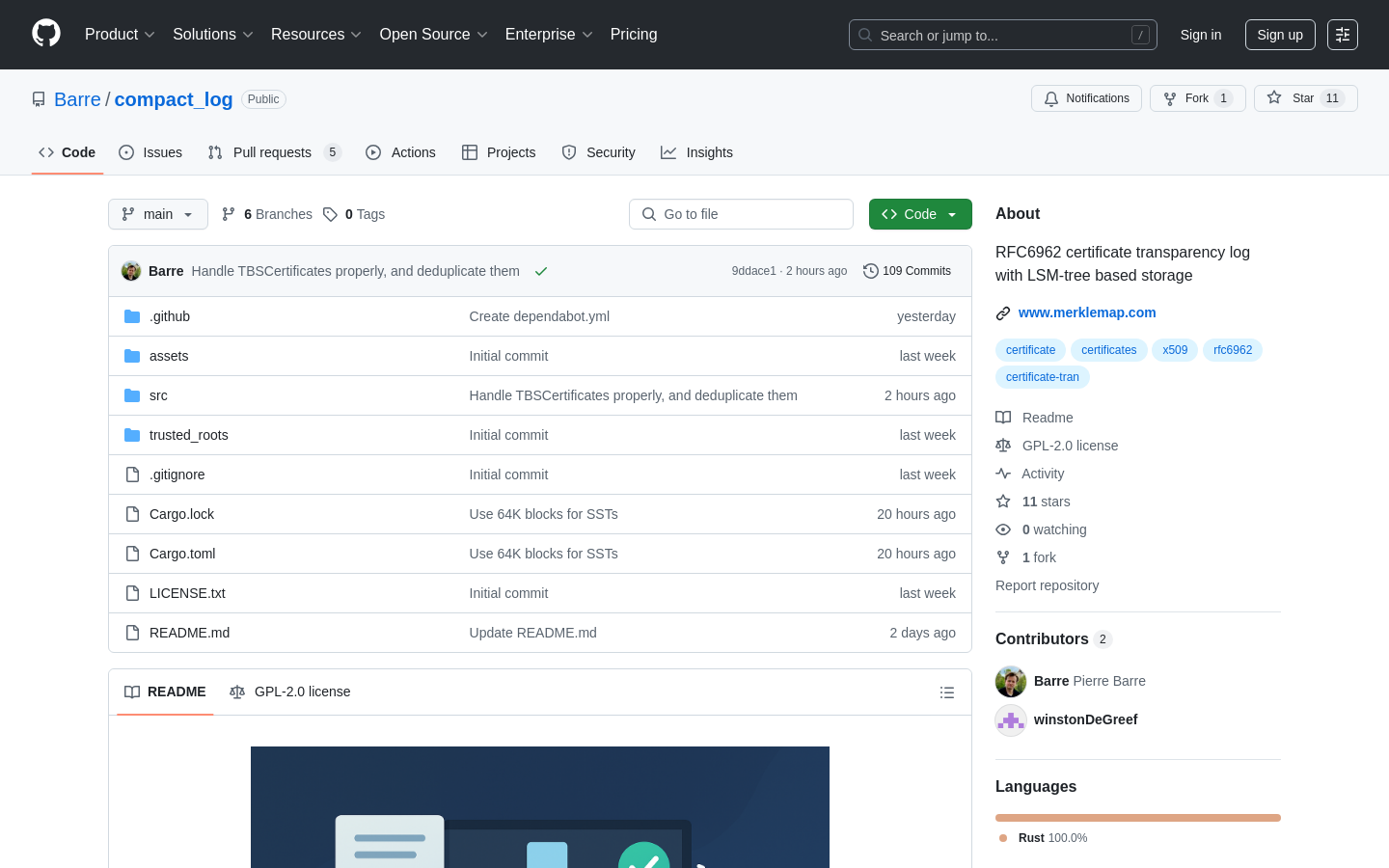Click the Sign up button

(1280, 35)
